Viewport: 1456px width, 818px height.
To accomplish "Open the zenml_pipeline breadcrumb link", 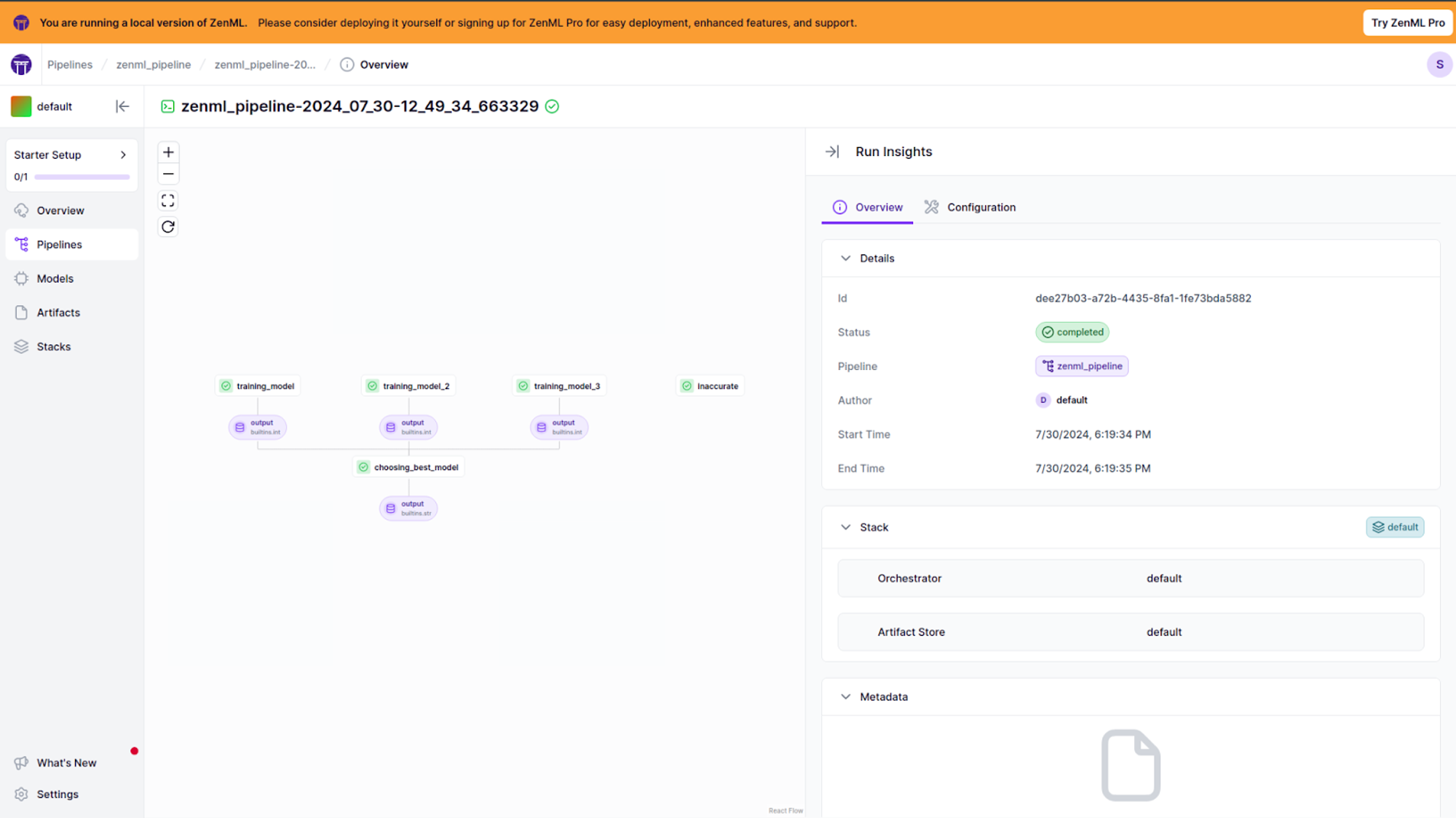I will (153, 64).
